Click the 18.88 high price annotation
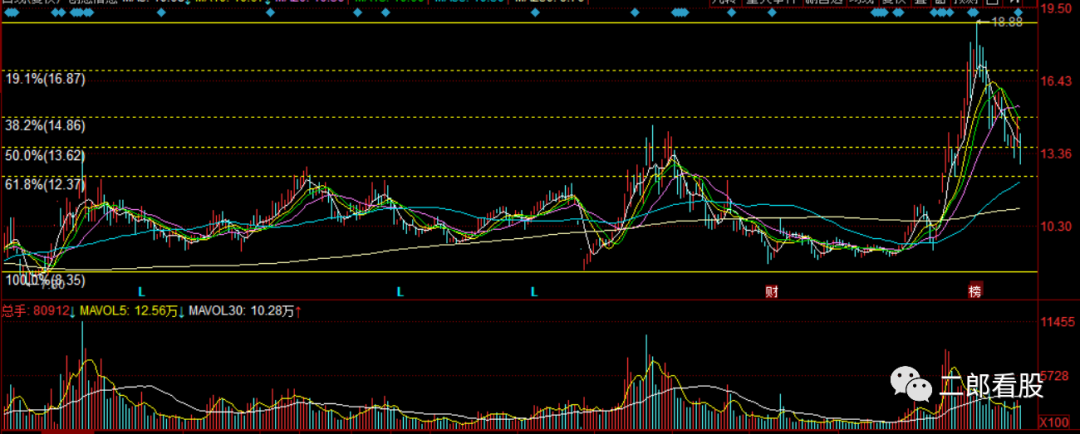 click(1005, 22)
